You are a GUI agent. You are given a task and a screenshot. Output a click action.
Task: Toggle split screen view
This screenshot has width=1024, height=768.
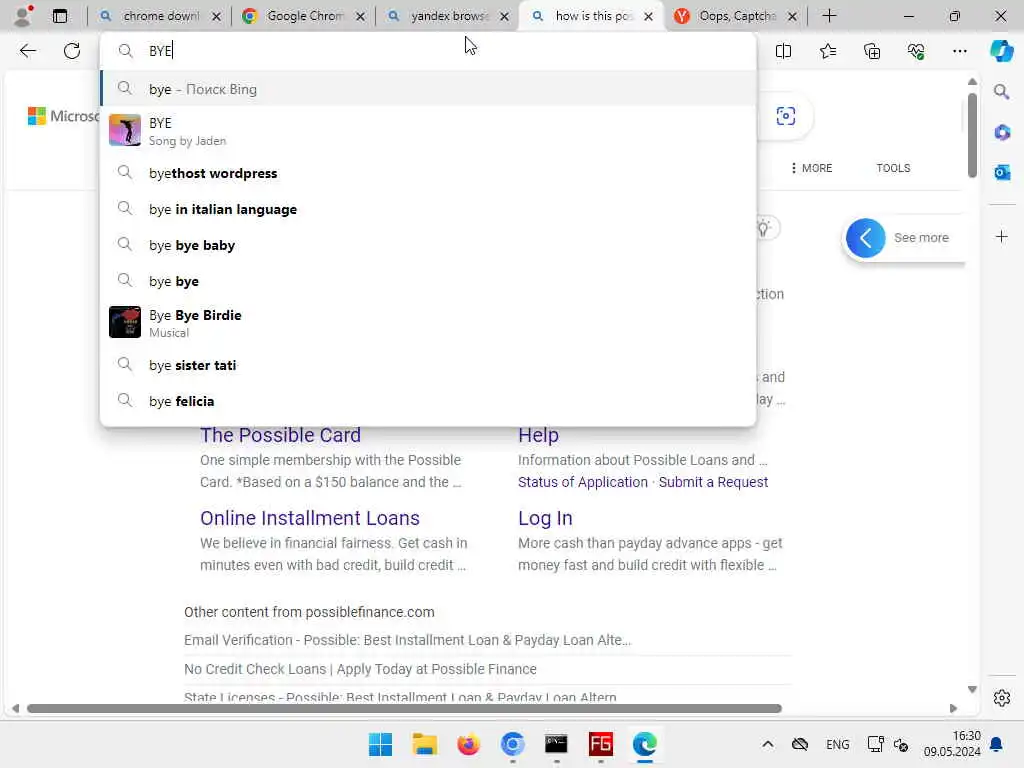click(783, 51)
